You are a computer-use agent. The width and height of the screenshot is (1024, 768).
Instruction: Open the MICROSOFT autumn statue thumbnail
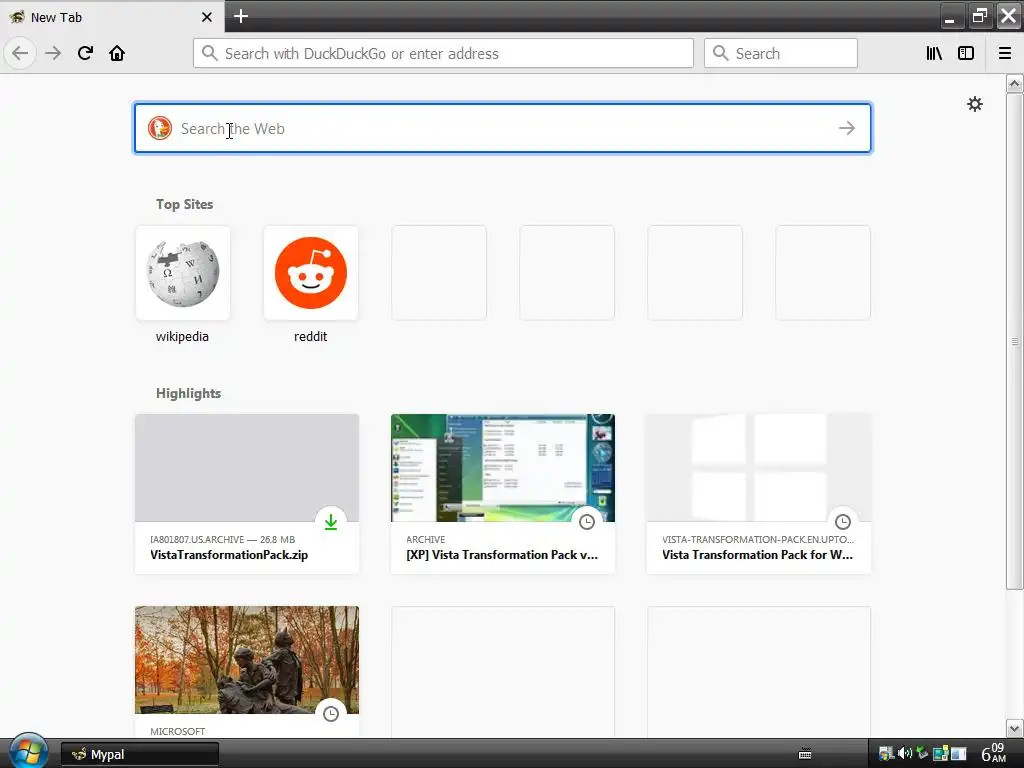pyautogui.click(x=247, y=660)
